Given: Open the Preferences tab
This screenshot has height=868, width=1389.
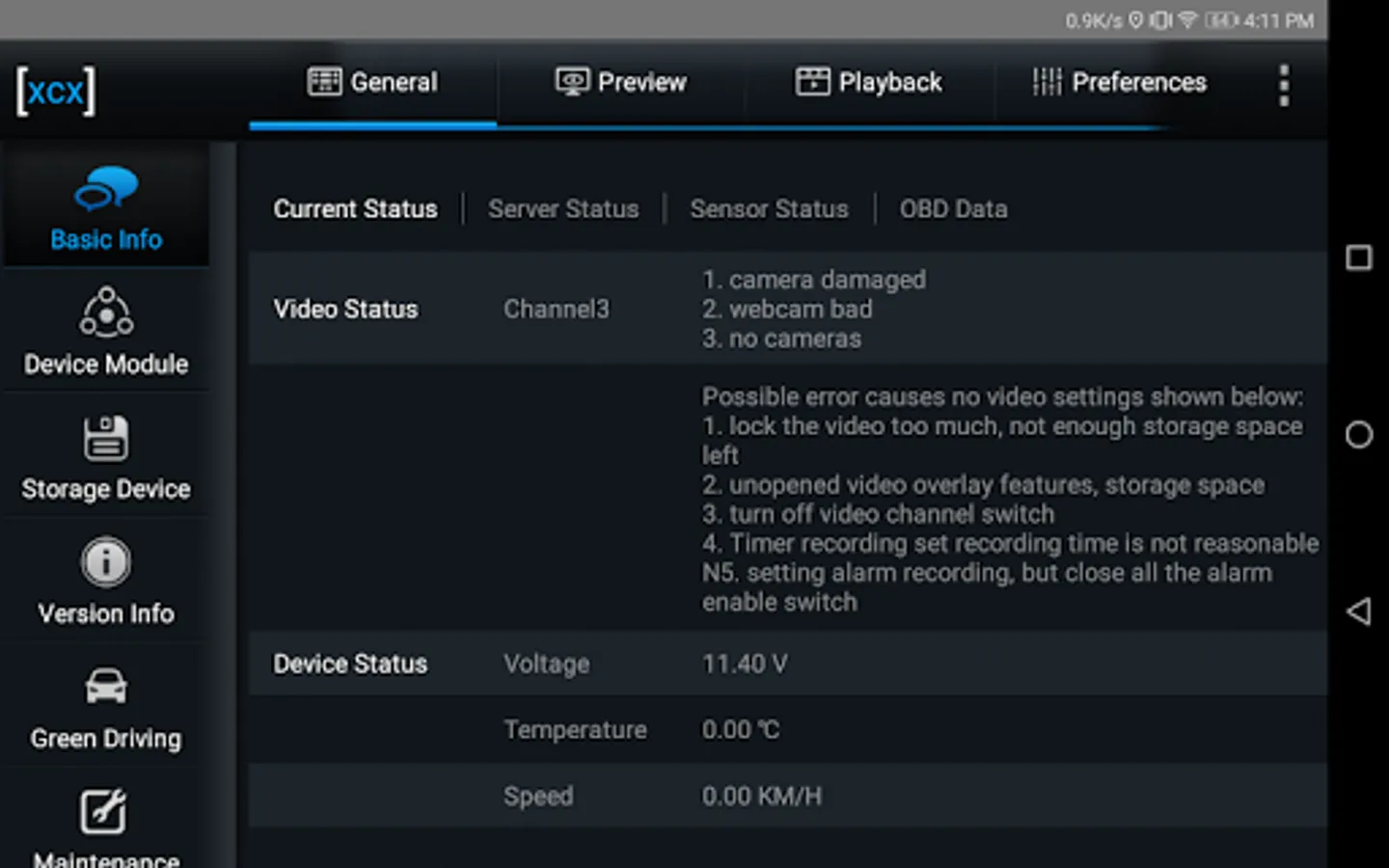Looking at the screenshot, I should coord(1119,83).
